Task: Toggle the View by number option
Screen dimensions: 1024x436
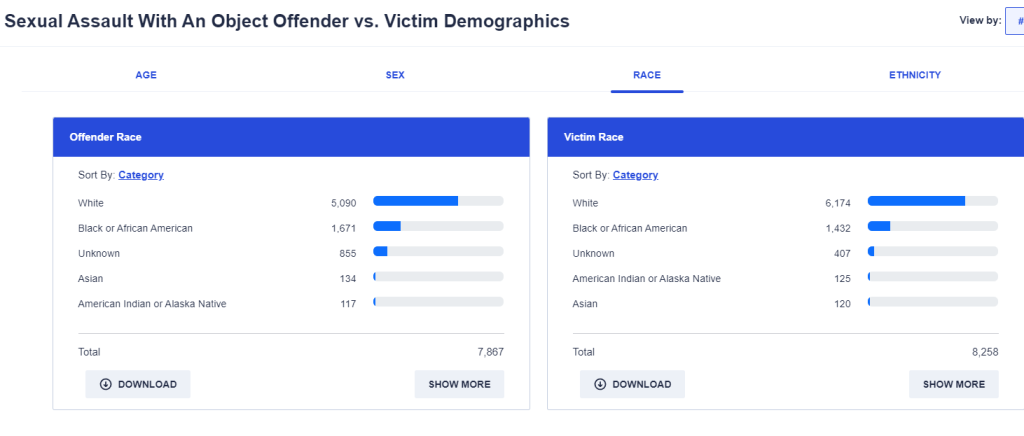Action: [1015, 20]
